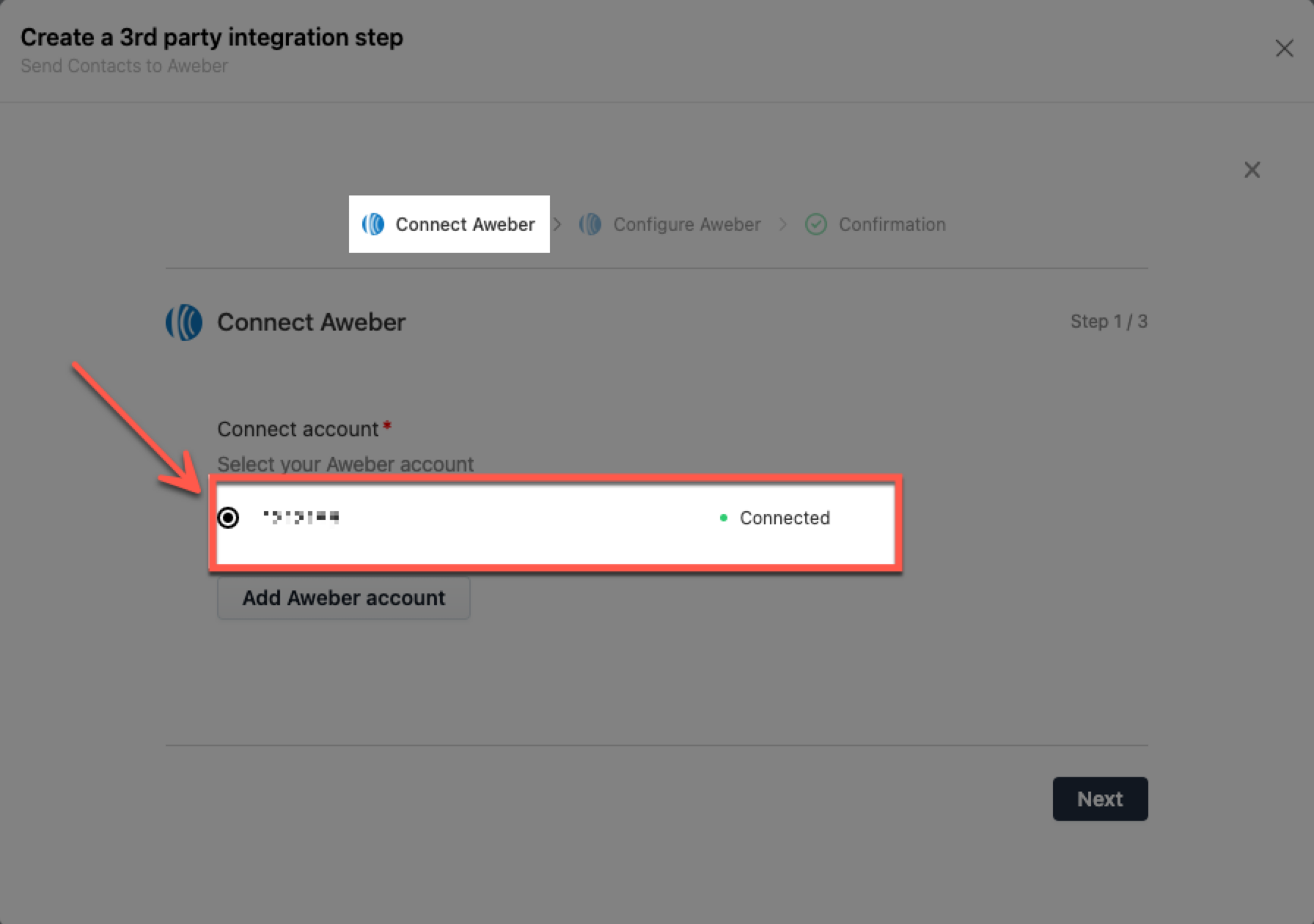1314x924 pixels.
Task: Open the Connect Aweber step tab
Action: point(449,224)
